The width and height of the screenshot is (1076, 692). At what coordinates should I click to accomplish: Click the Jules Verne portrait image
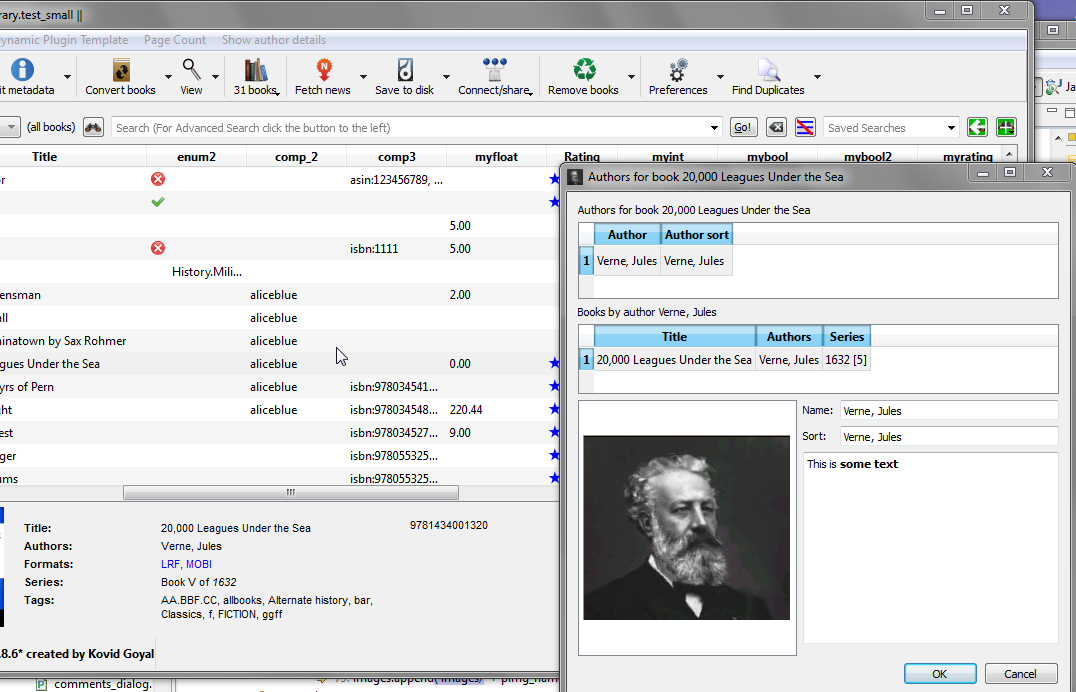coord(686,527)
